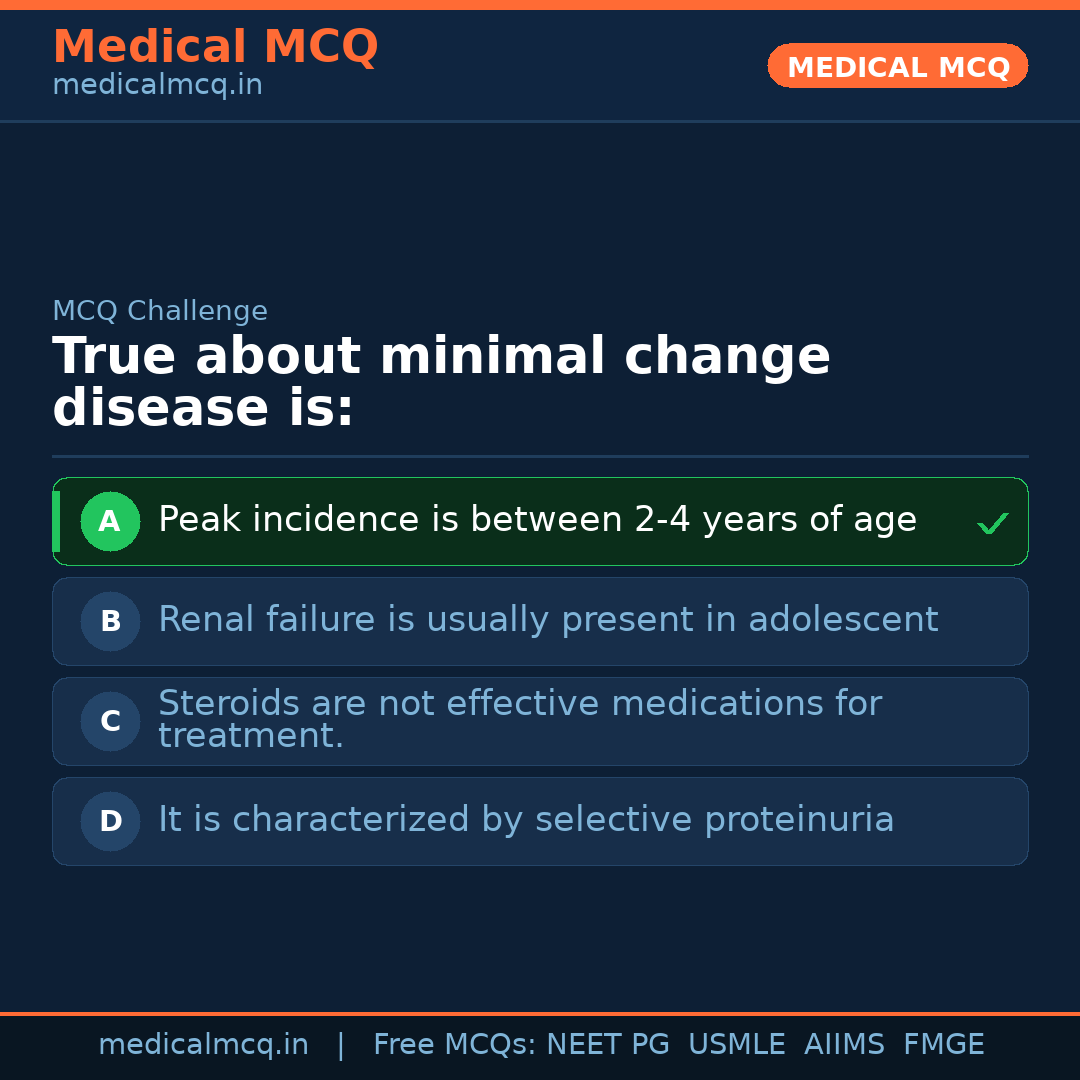Image resolution: width=1080 pixels, height=1080 pixels.
Task: Click the green accent bar on option A
Action: pyautogui.click(x=56, y=521)
